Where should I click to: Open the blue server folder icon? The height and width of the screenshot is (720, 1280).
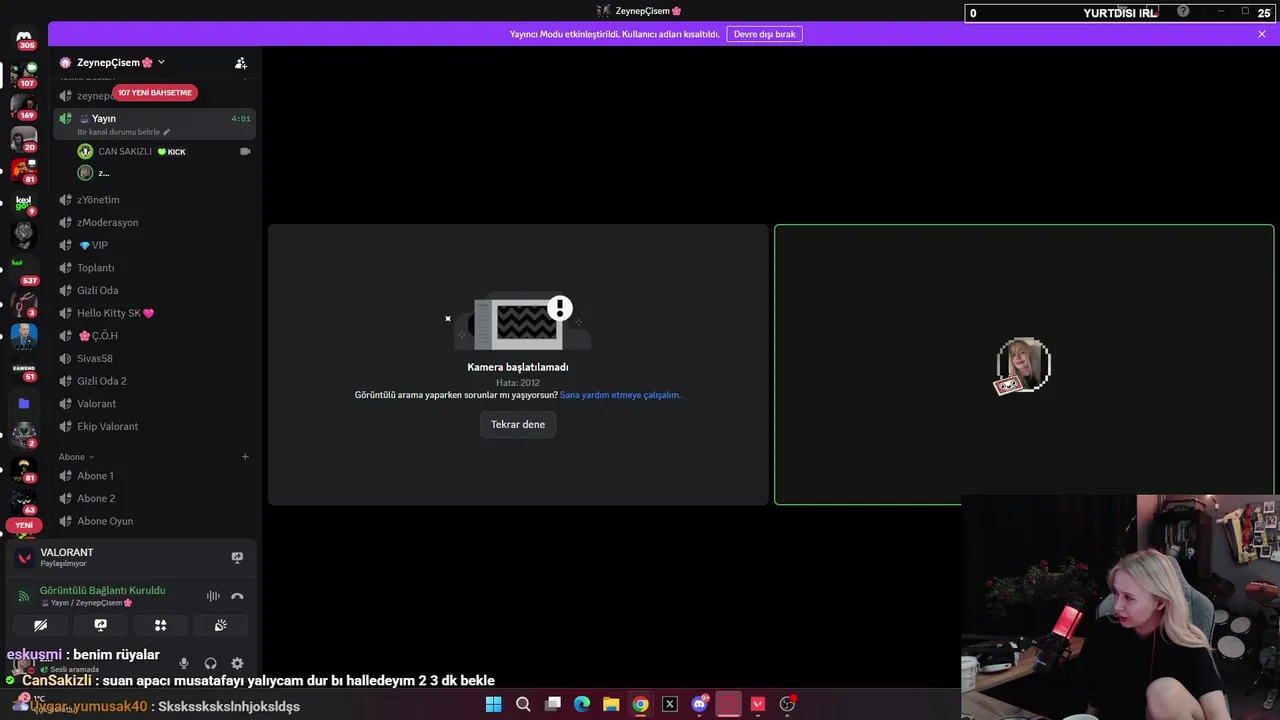point(24,403)
